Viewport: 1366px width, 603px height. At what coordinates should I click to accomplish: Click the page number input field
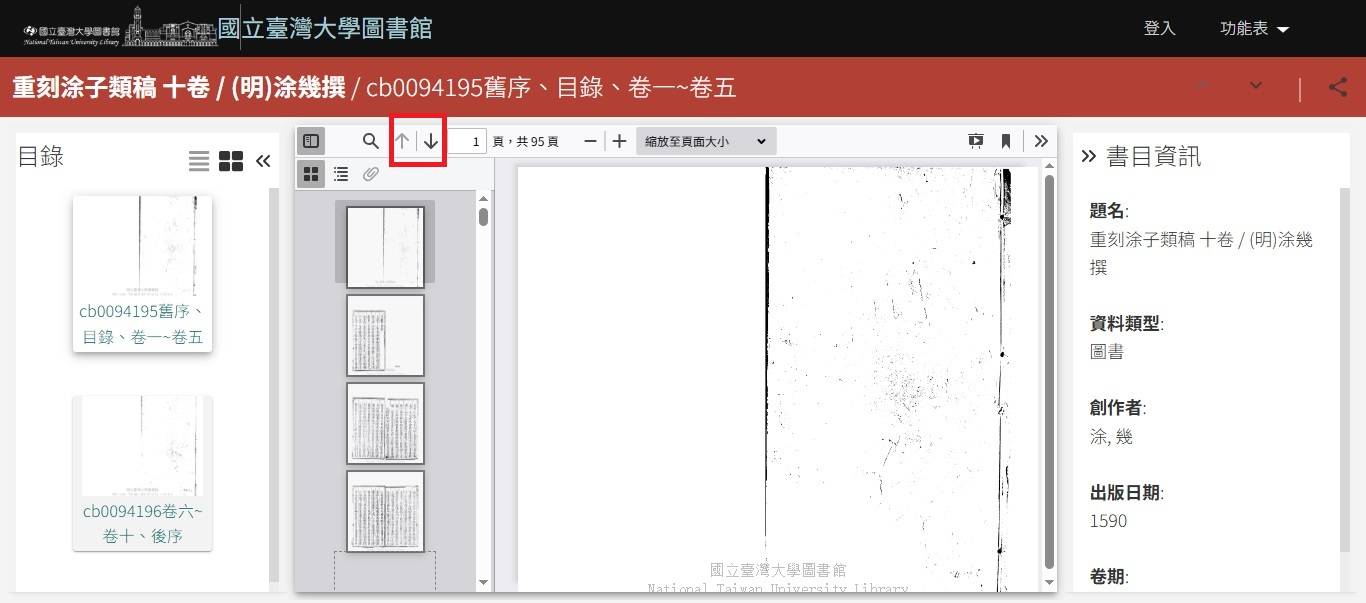(x=467, y=141)
